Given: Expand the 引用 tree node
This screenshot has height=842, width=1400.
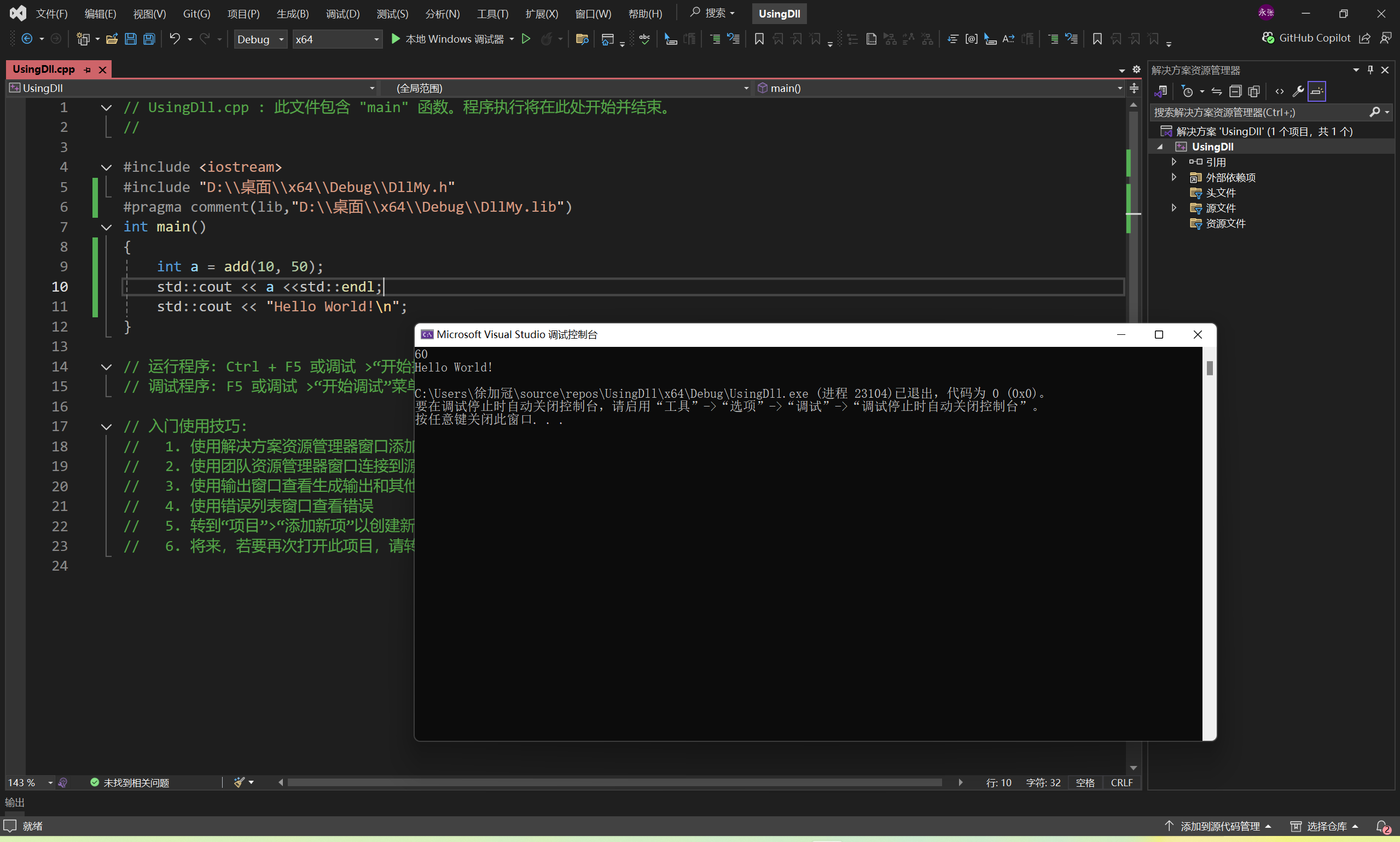Looking at the screenshot, I should 1174,162.
